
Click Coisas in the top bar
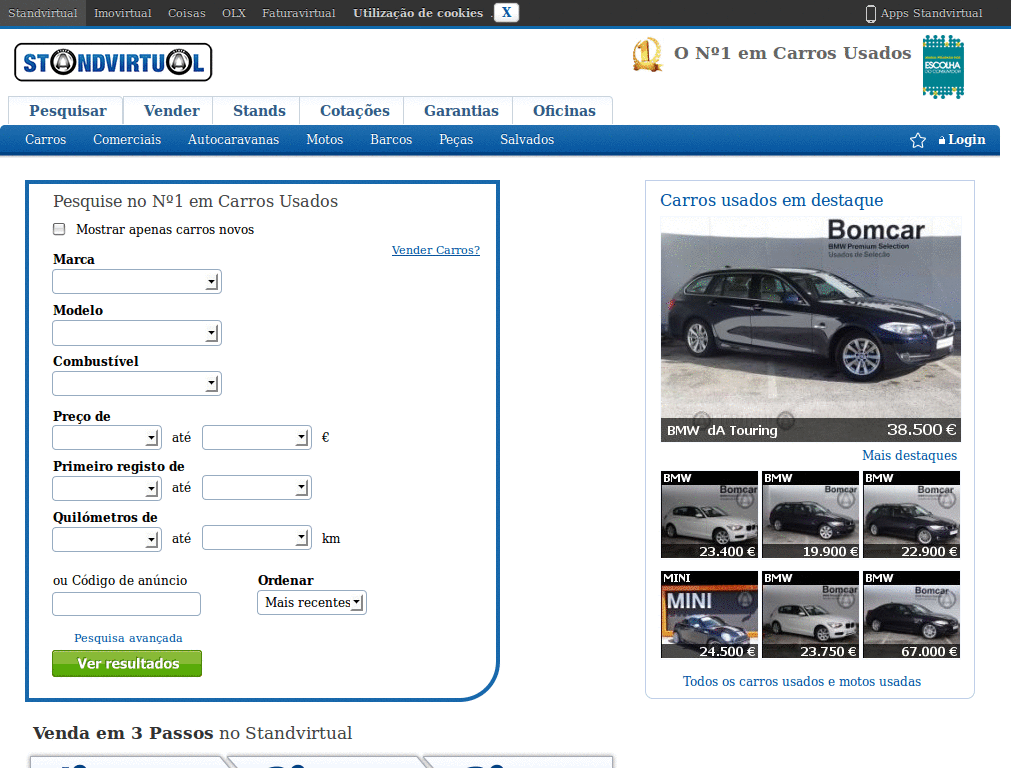click(x=187, y=13)
